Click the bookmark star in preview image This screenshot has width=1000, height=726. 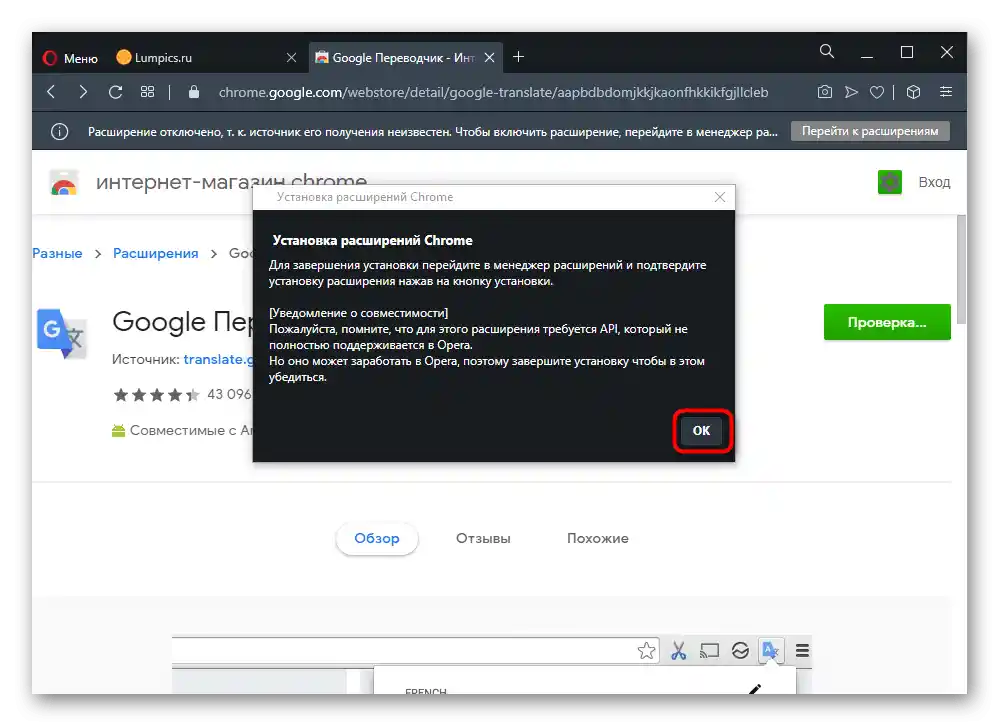point(646,651)
